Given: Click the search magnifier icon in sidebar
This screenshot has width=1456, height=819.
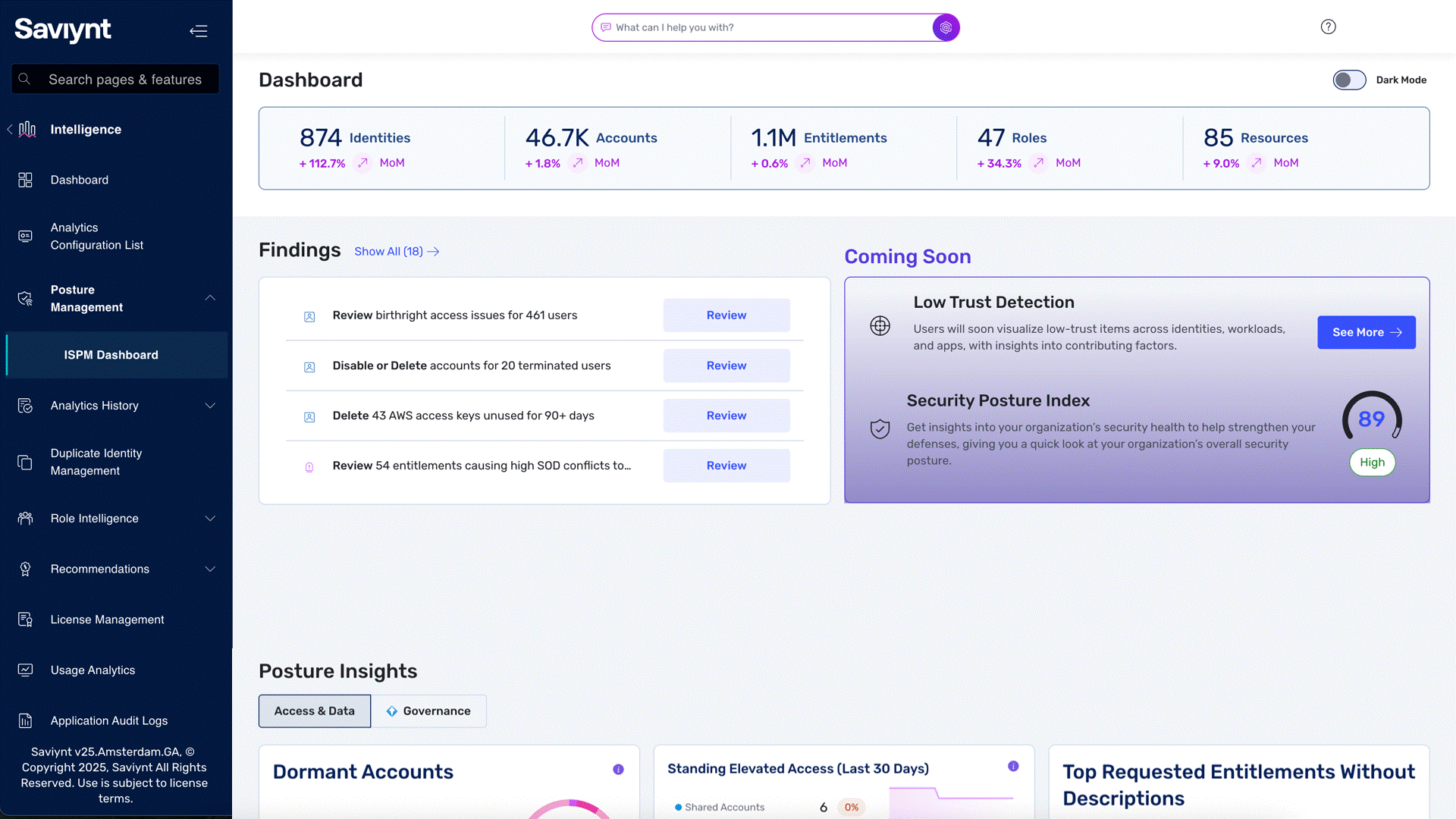Looking at the screenshot, I should 24,79.
